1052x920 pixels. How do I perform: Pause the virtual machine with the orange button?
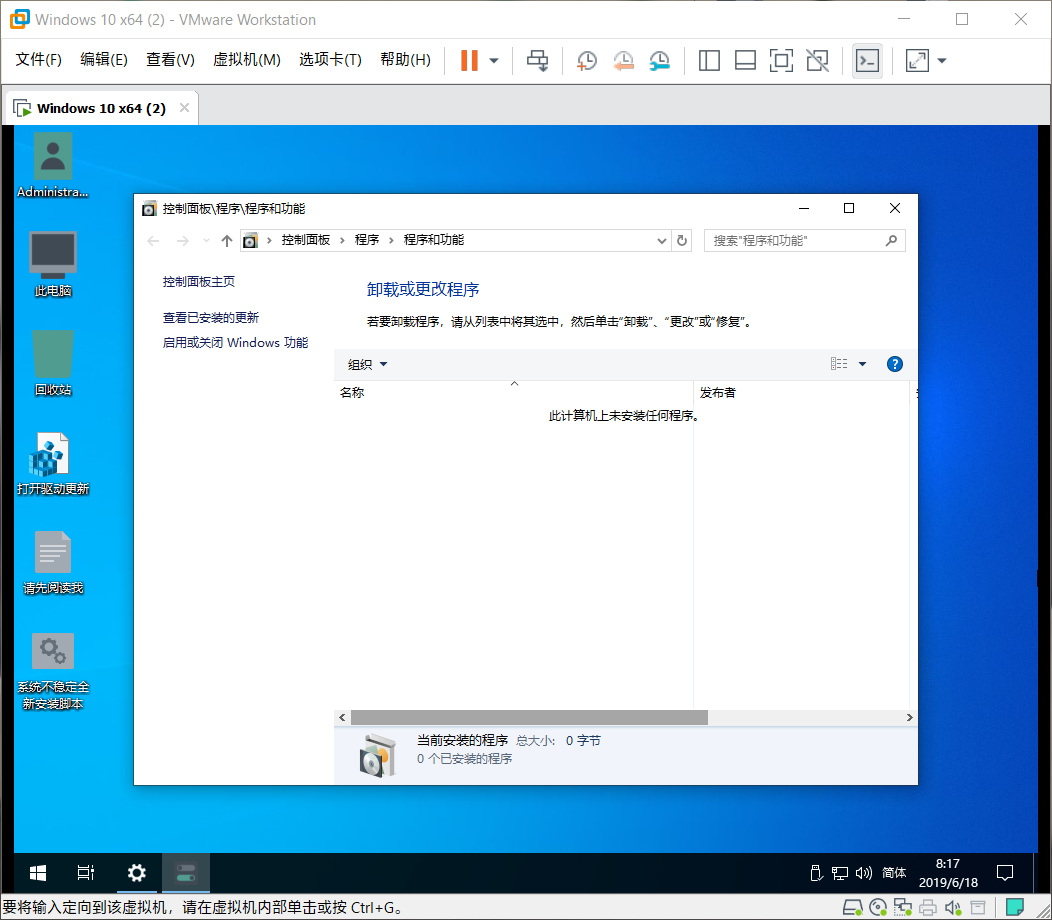pos(469,60)
